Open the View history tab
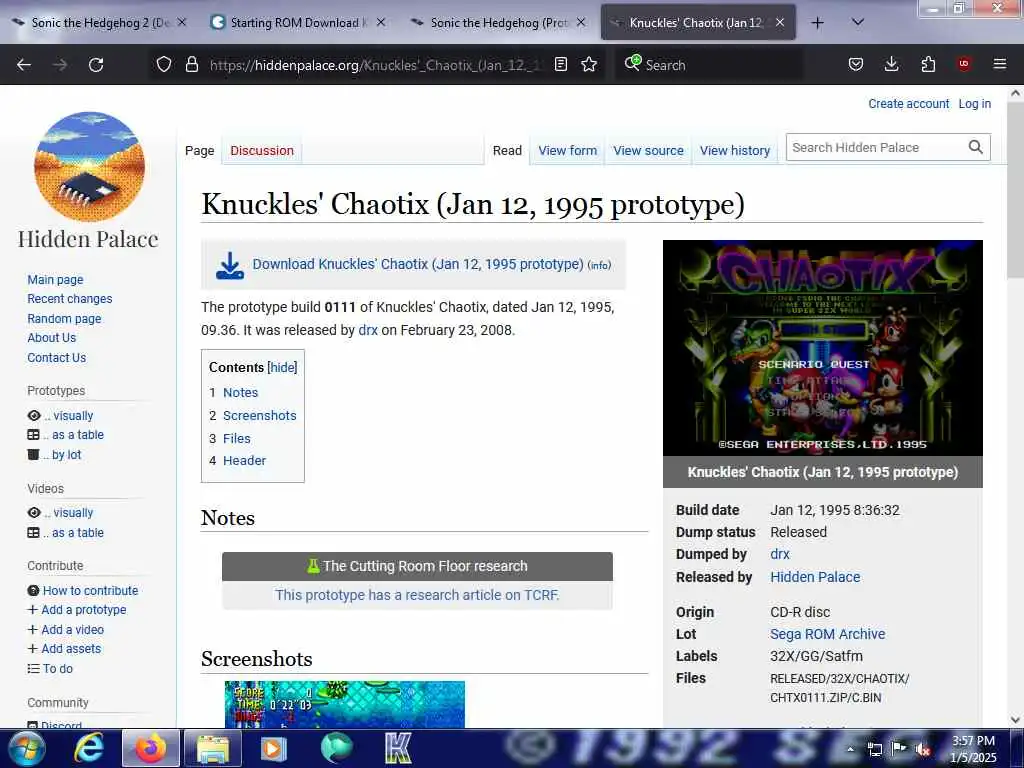 [x=735, y=150]
